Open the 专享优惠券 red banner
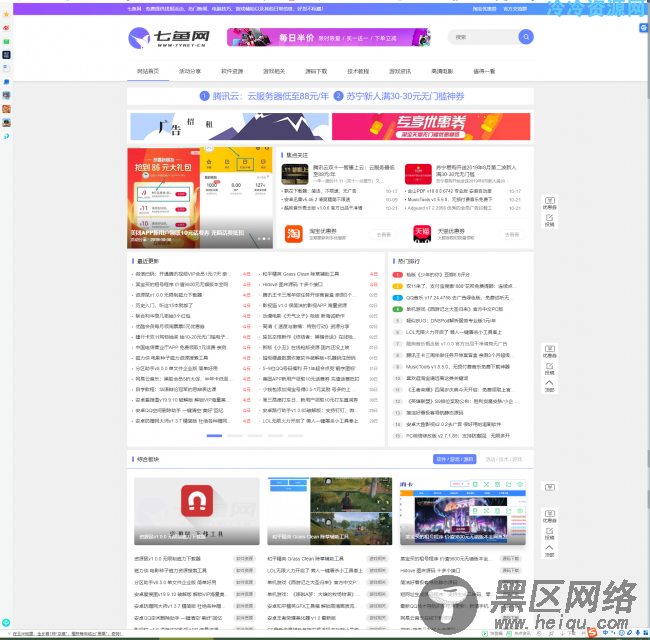The image size is (650, 640). coord(431,126)
